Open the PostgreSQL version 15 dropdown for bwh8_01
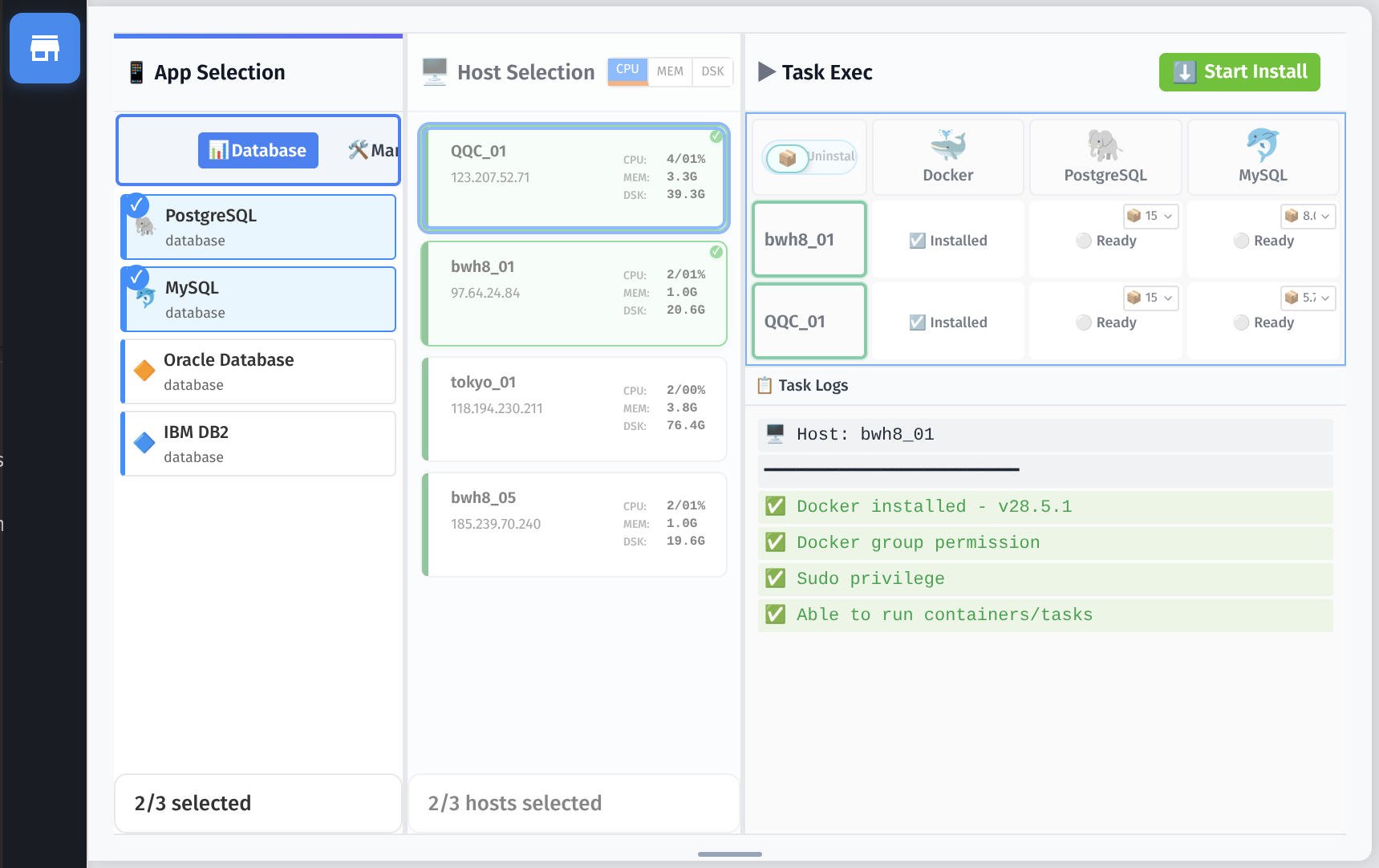Viewport: 1379px width, 868px height. (x=1150, y=216)
